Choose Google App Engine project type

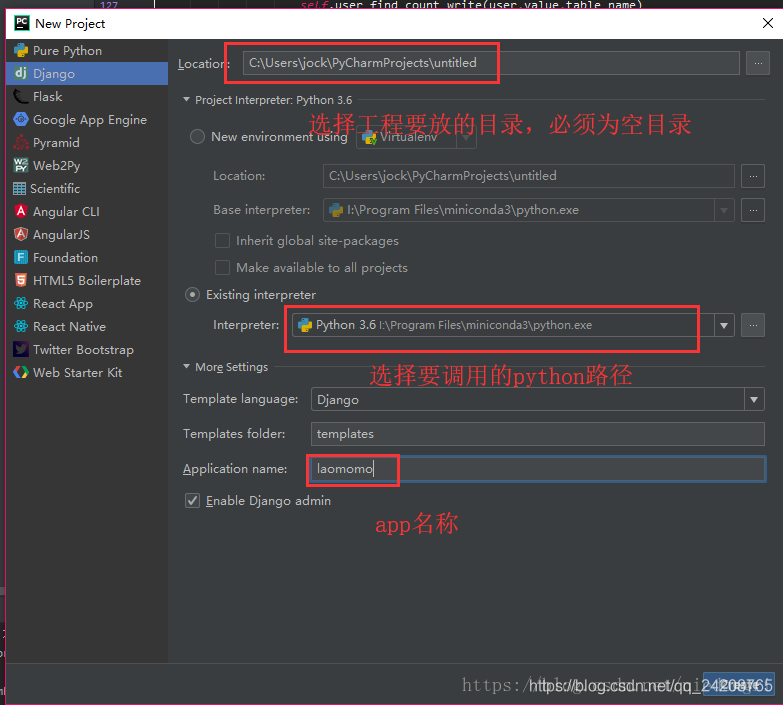(x=87, y=119)
